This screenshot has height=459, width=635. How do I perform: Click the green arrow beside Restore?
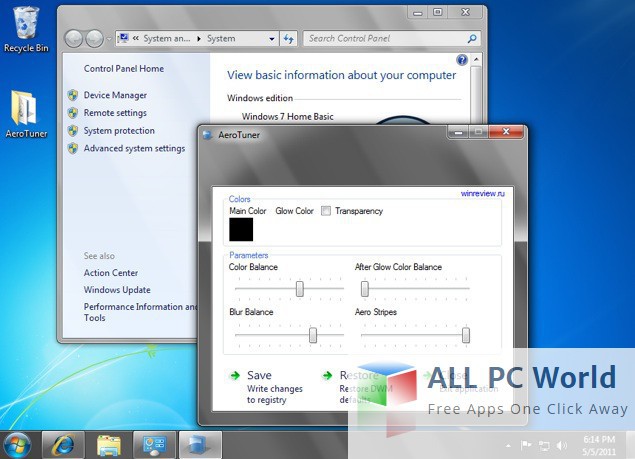(x=327, y=376)
